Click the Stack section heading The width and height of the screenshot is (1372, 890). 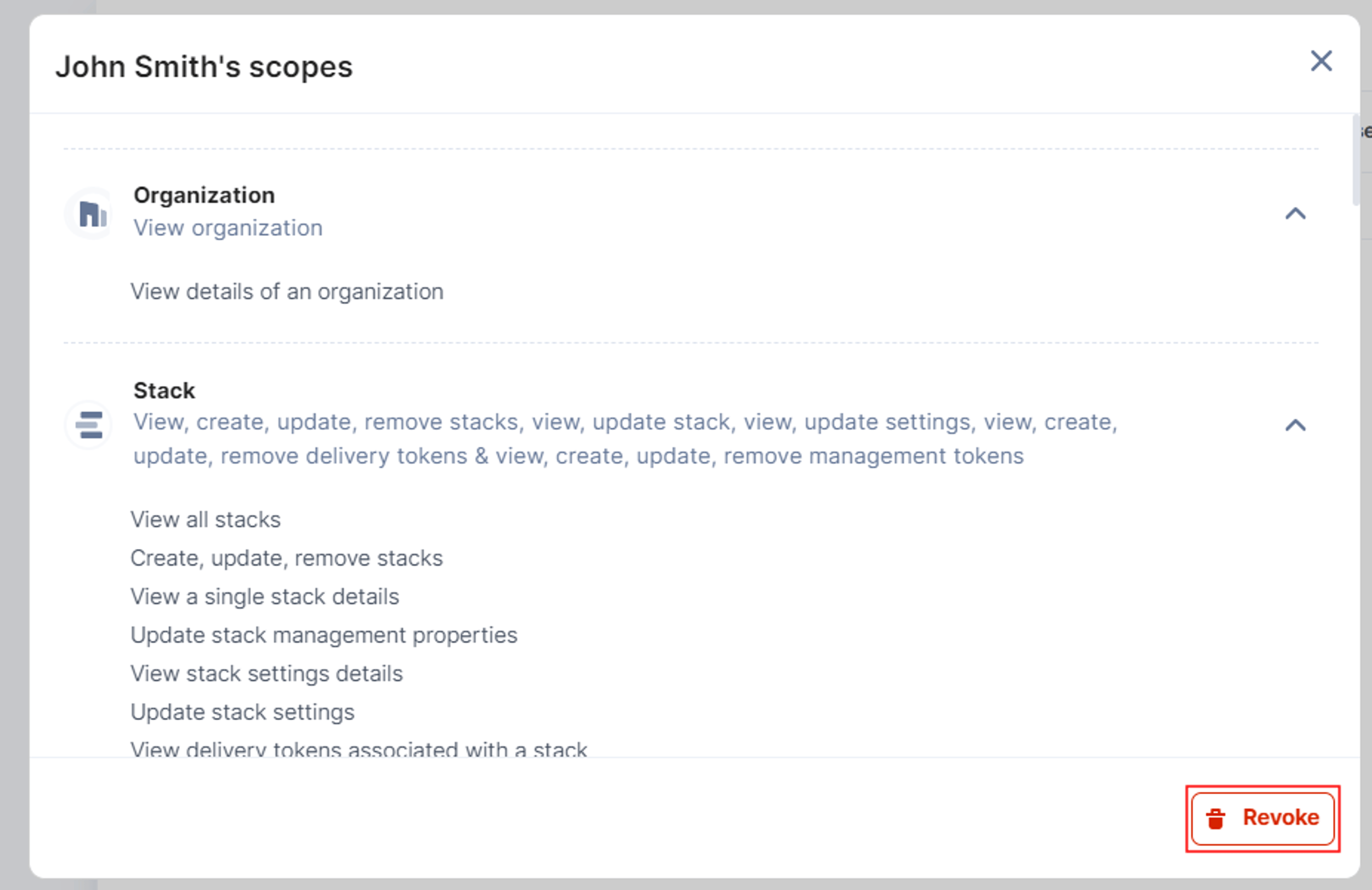(164, 391)
